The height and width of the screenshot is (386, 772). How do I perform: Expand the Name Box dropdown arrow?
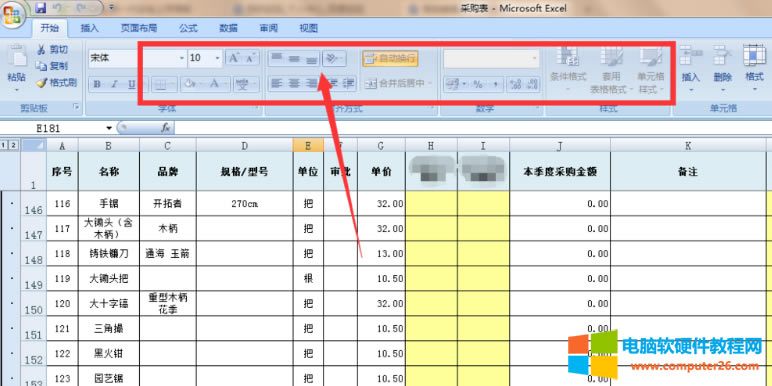click(109, 128)
